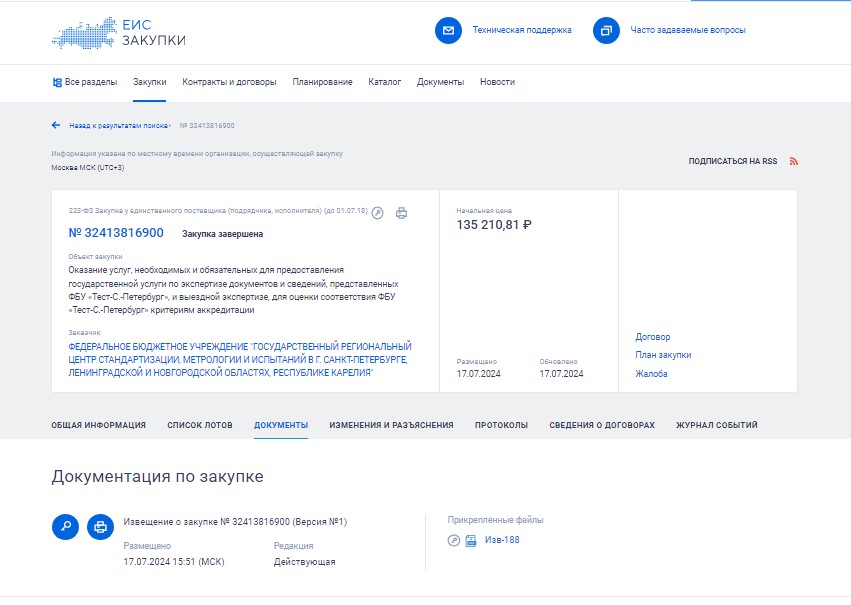Open the print icon next to the purchase header
851x605 pixels.
tap(402, 211)
